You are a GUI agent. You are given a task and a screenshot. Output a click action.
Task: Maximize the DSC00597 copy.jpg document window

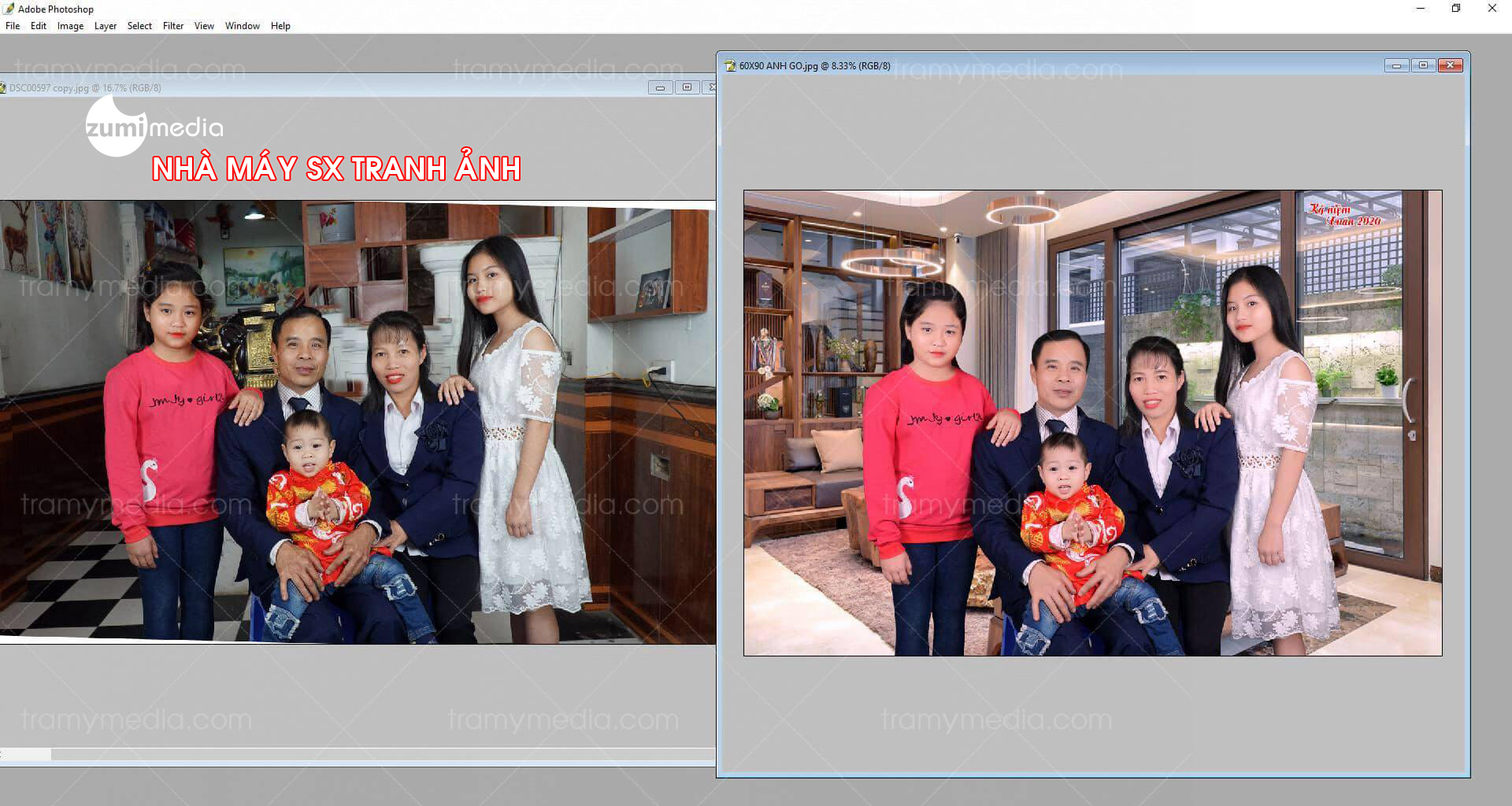[x=687, y=87]
